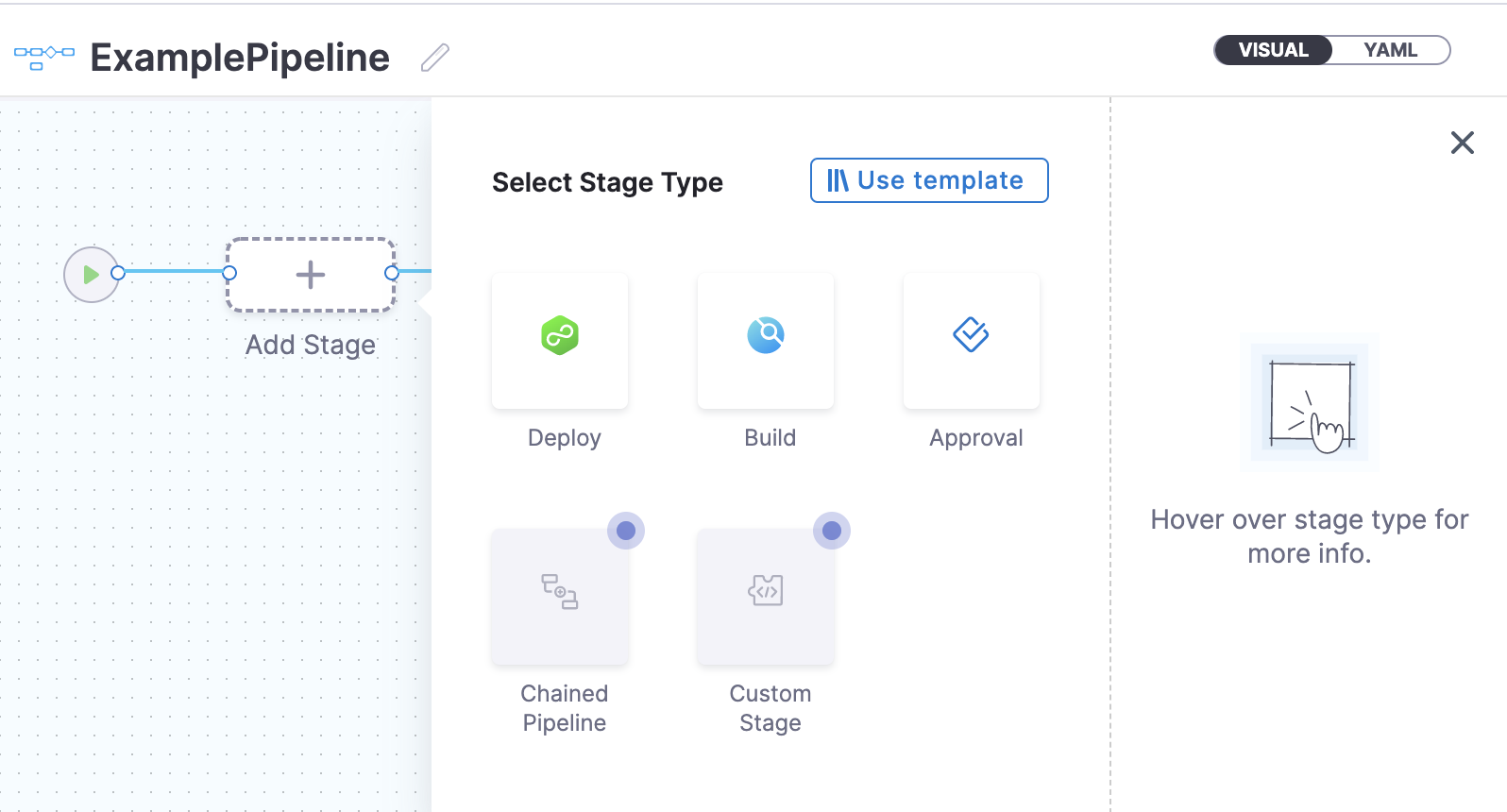Choose the Custom Stage card
This screenshot has width=1507, height=812.
click(x=766, y=597)
